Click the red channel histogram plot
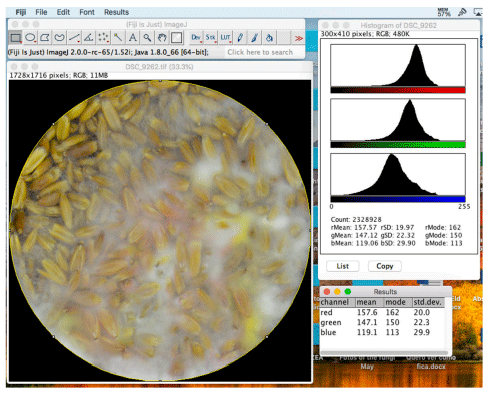Image resolution: width=490 pixels, height=394 pixels. [x=398, y=65]
